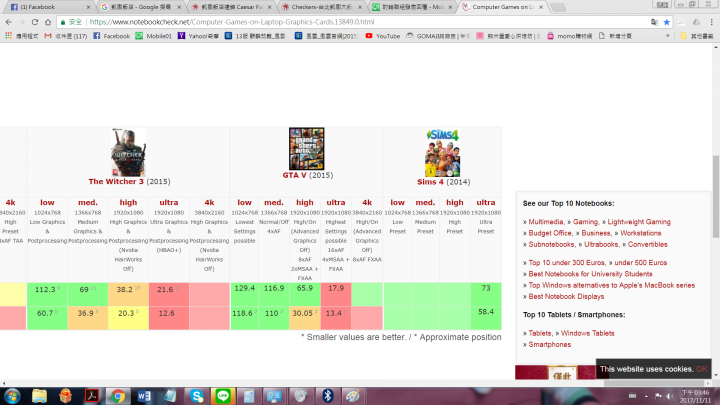Select the 129.4 GTA V low benchmark cell

click(x=244, y=294)
